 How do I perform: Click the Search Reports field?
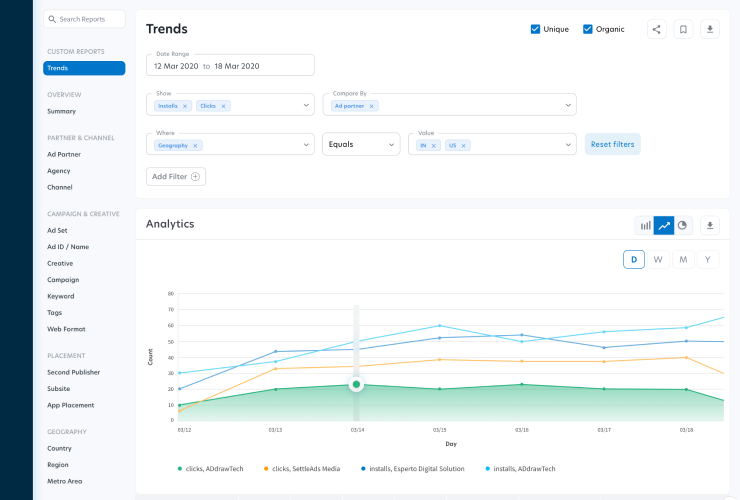[84, 19]
